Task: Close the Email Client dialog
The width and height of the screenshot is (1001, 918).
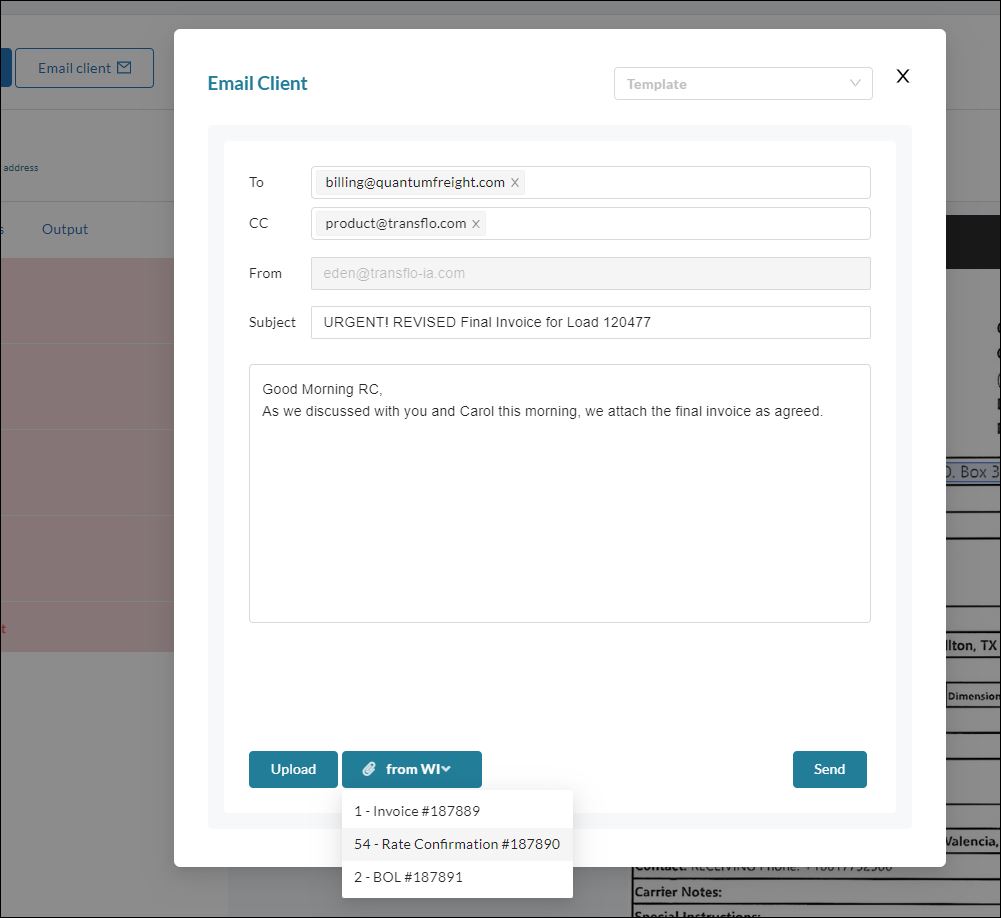Action: click(x=903, y=76)
